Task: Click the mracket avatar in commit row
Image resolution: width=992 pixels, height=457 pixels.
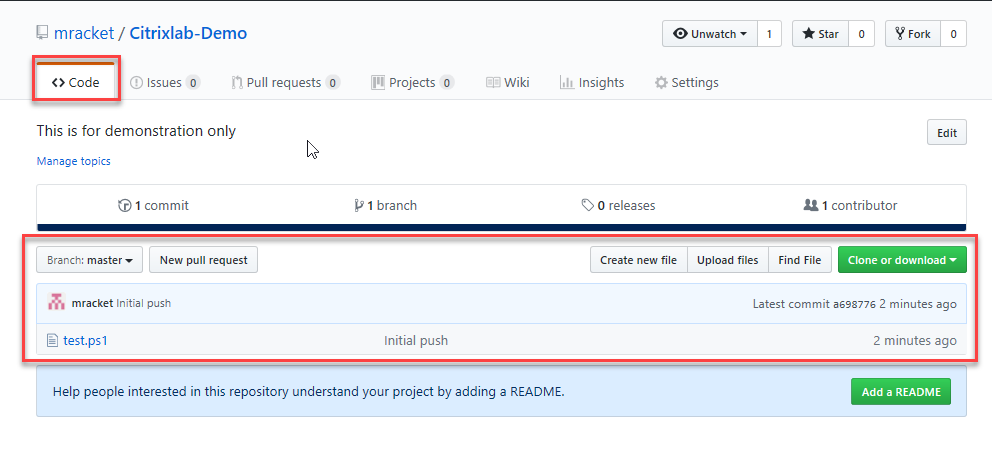Action: (x=56, y=303)
